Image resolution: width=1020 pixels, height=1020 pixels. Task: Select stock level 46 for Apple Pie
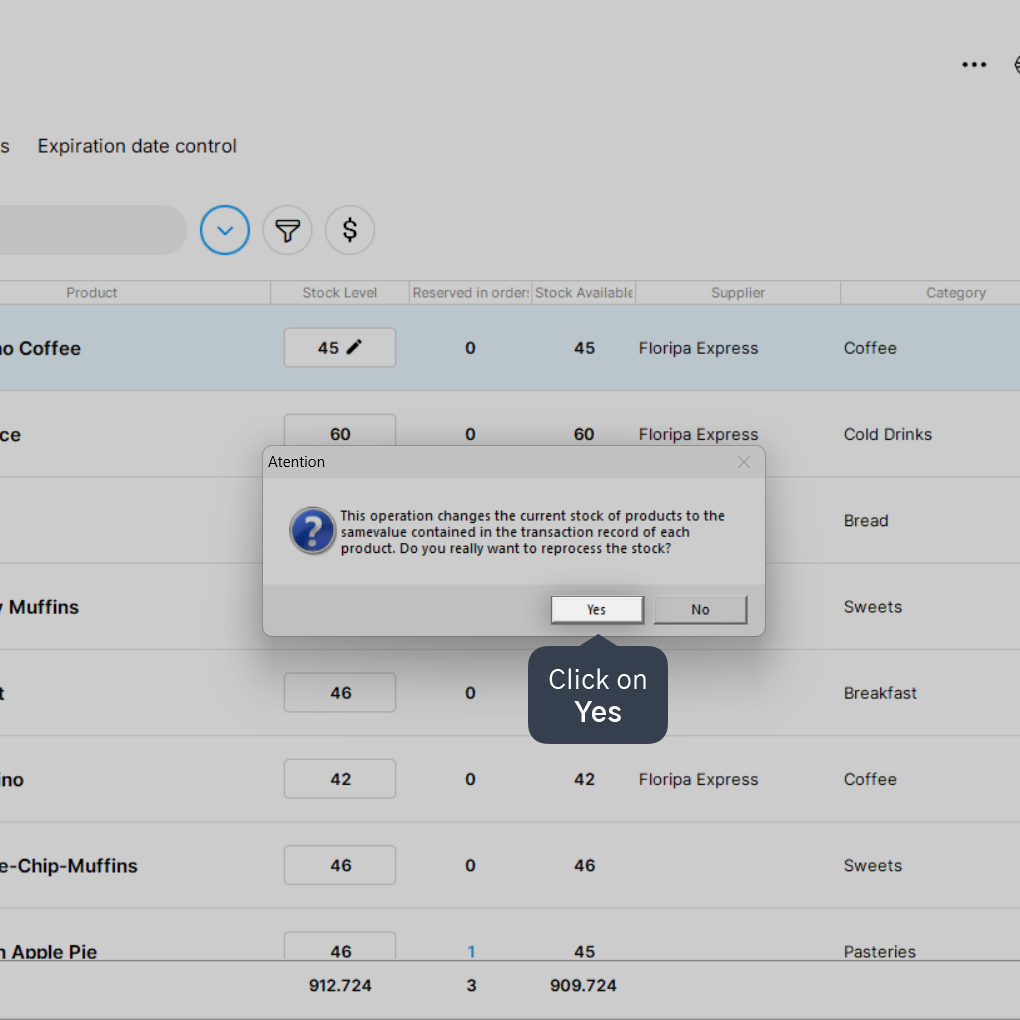pyautogui.click(x=340, y=946)
